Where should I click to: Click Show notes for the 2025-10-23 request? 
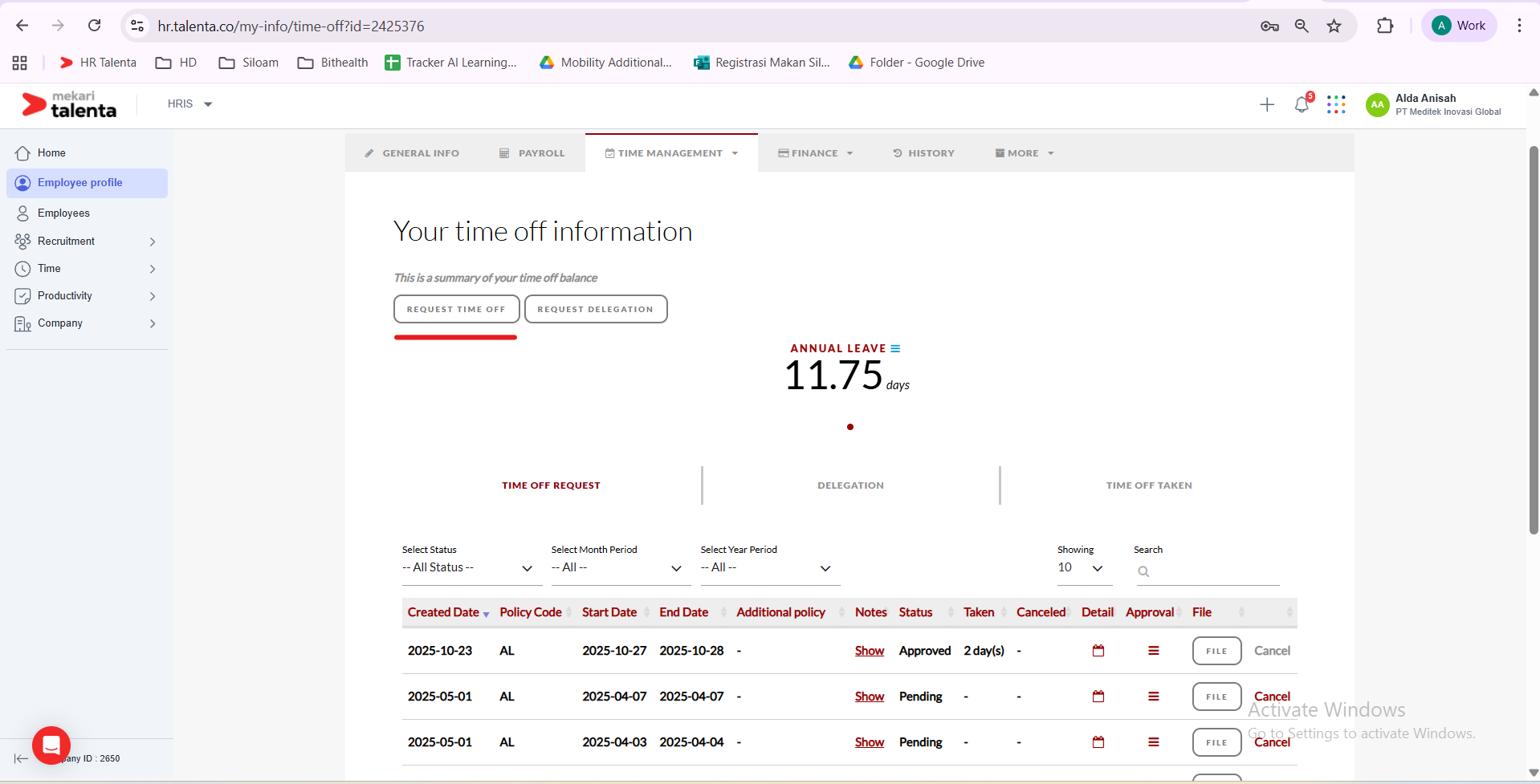point(869,651)
